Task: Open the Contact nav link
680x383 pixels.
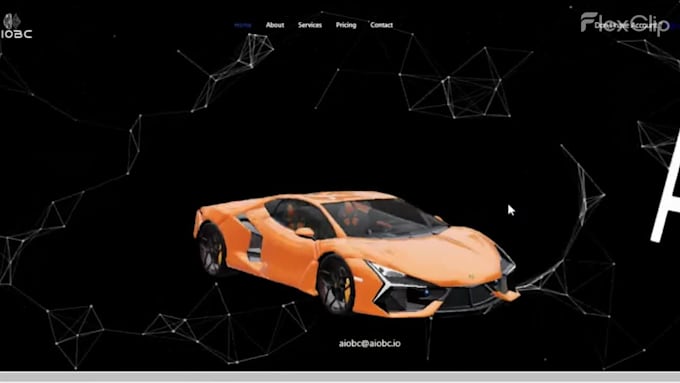Action: coord(382,25)
